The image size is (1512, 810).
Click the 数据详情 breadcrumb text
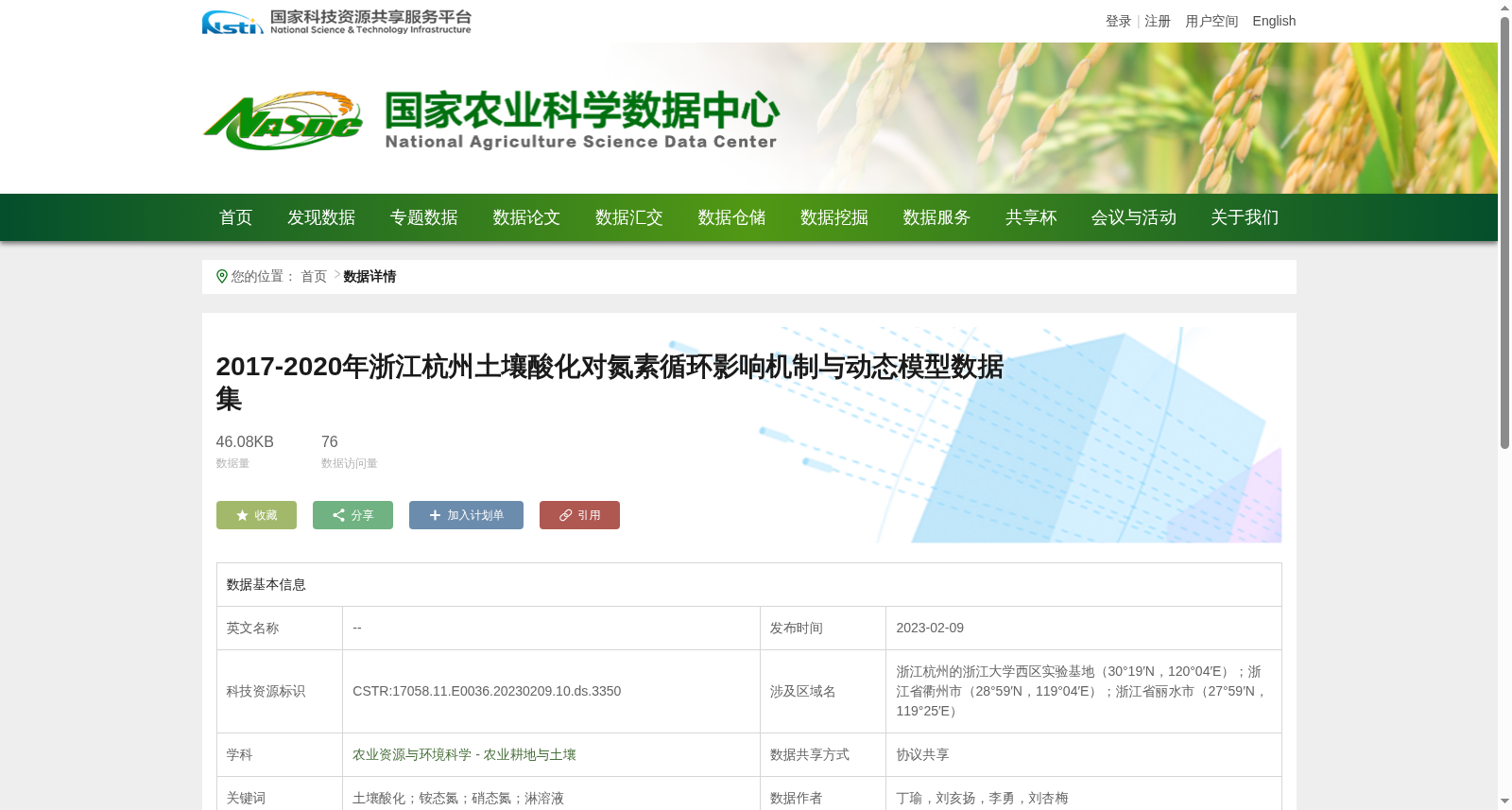[x=369, y=277]
